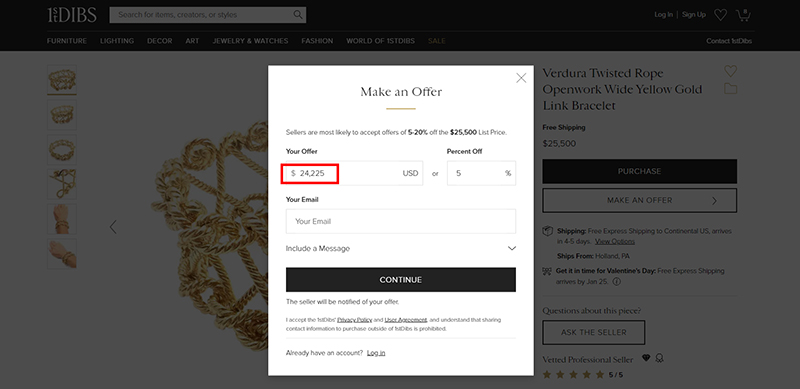Show previous product image arrow
800x389 pixels.
(x=113, y=227)
